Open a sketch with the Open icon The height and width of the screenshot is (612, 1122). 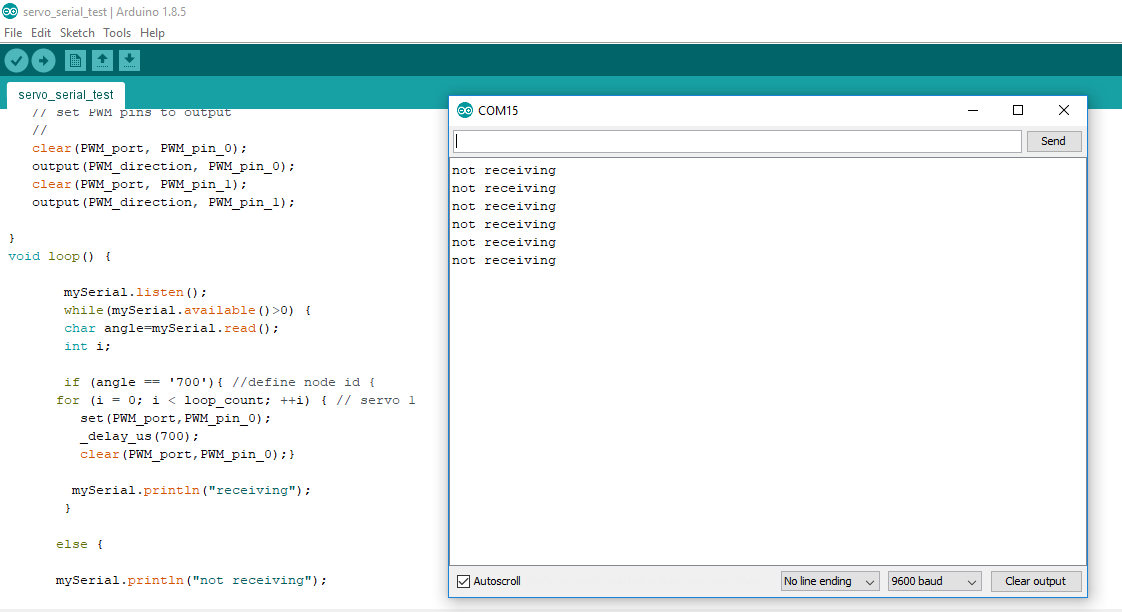pyautogui.click(x=102, y=61)
